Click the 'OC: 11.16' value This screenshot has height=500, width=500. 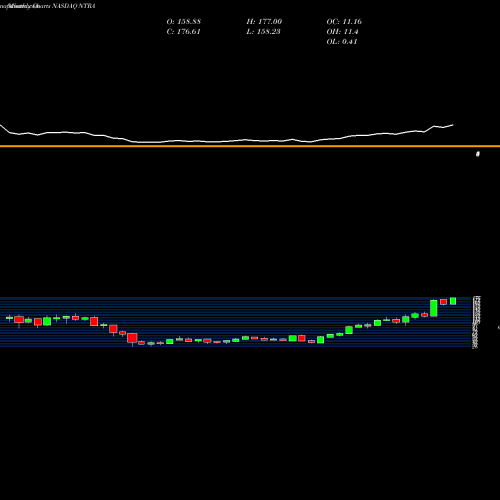(x=344, y=22)
